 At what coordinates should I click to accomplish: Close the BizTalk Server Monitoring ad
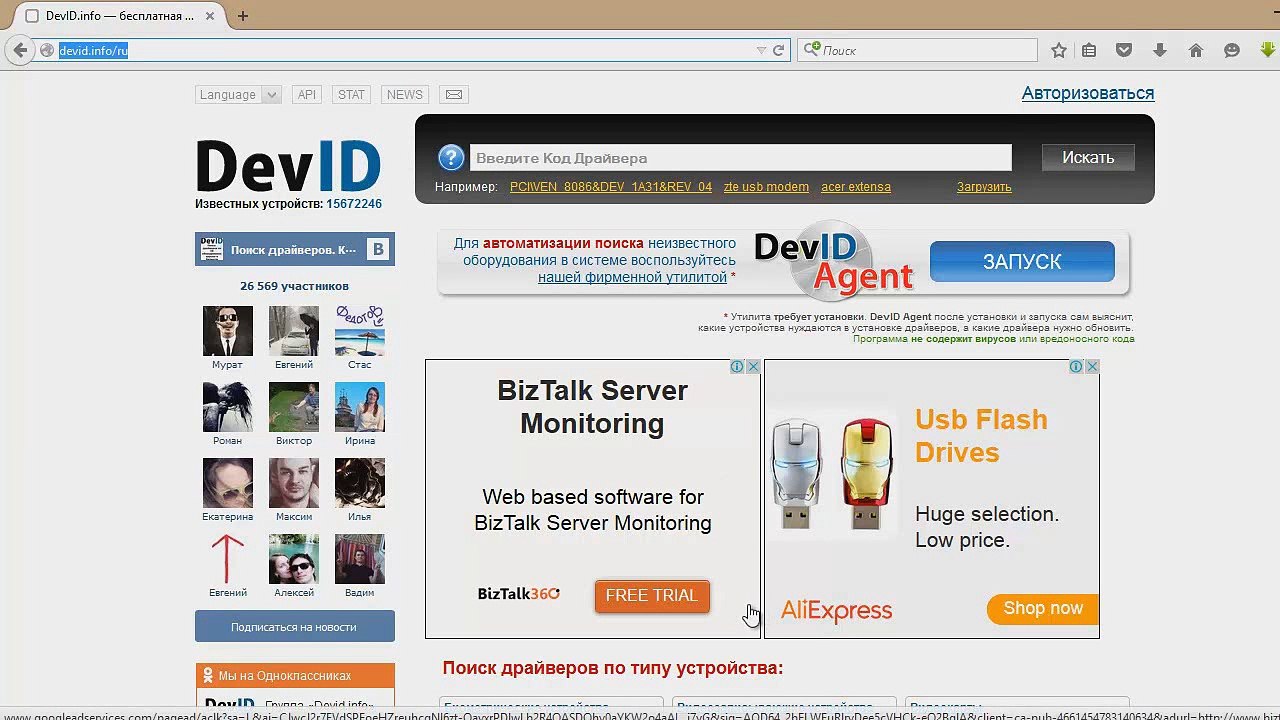tap(753, 367)
